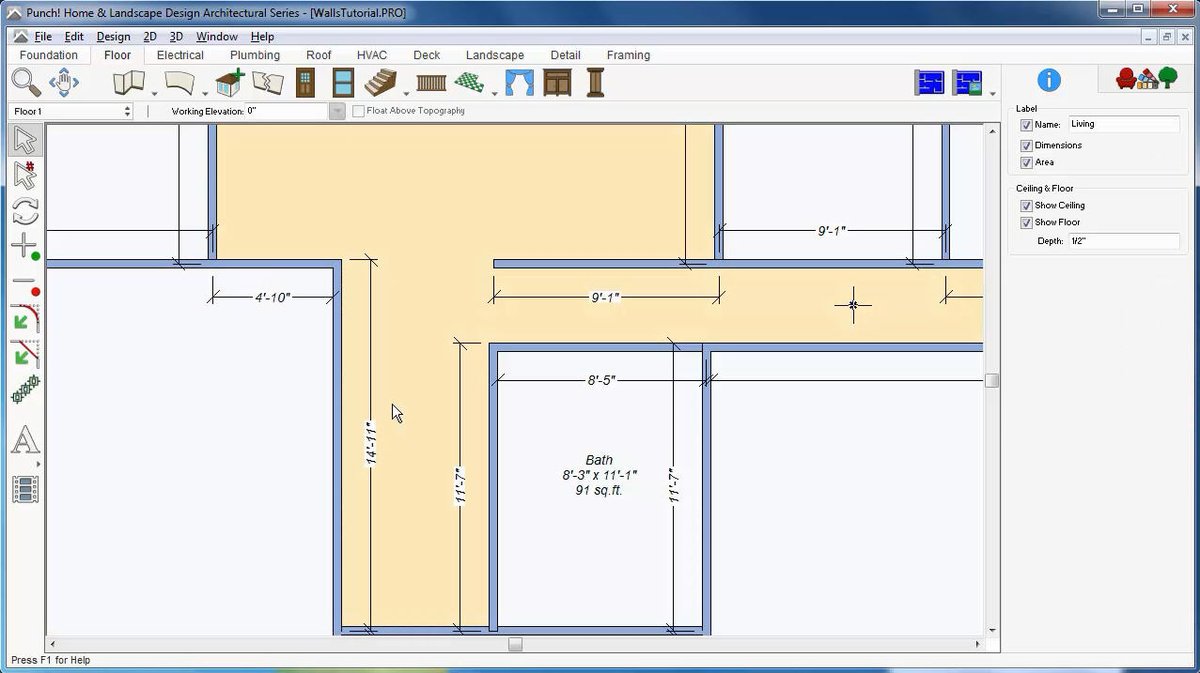Click the film strip animation tool

(25, 489)
